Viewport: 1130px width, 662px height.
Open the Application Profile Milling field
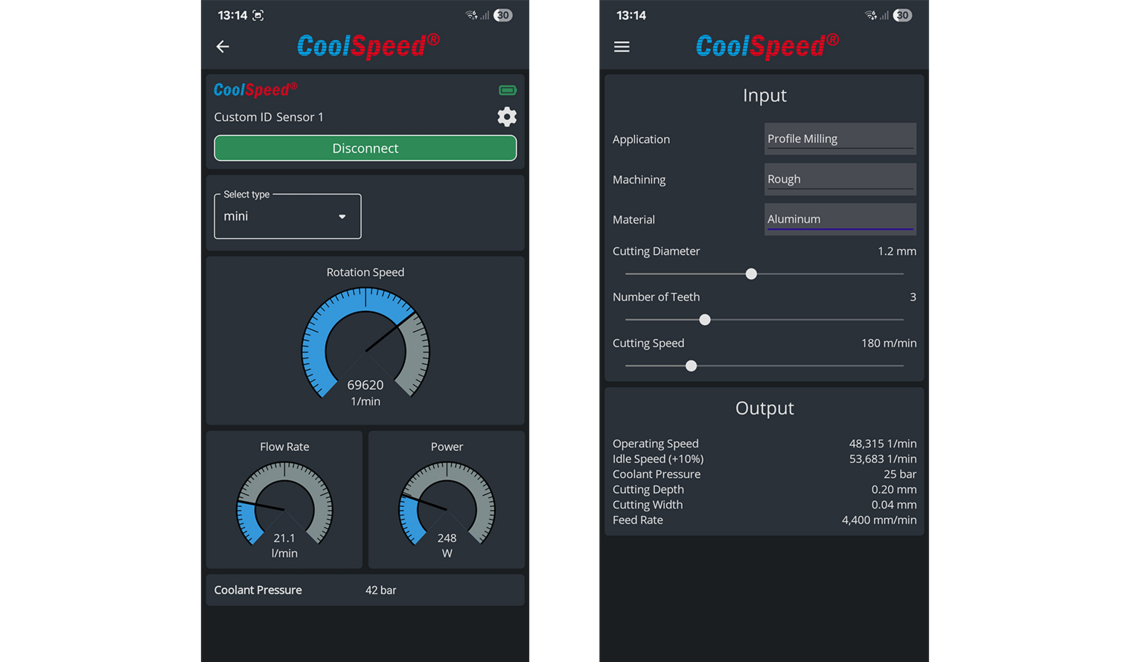pos(840,139)
